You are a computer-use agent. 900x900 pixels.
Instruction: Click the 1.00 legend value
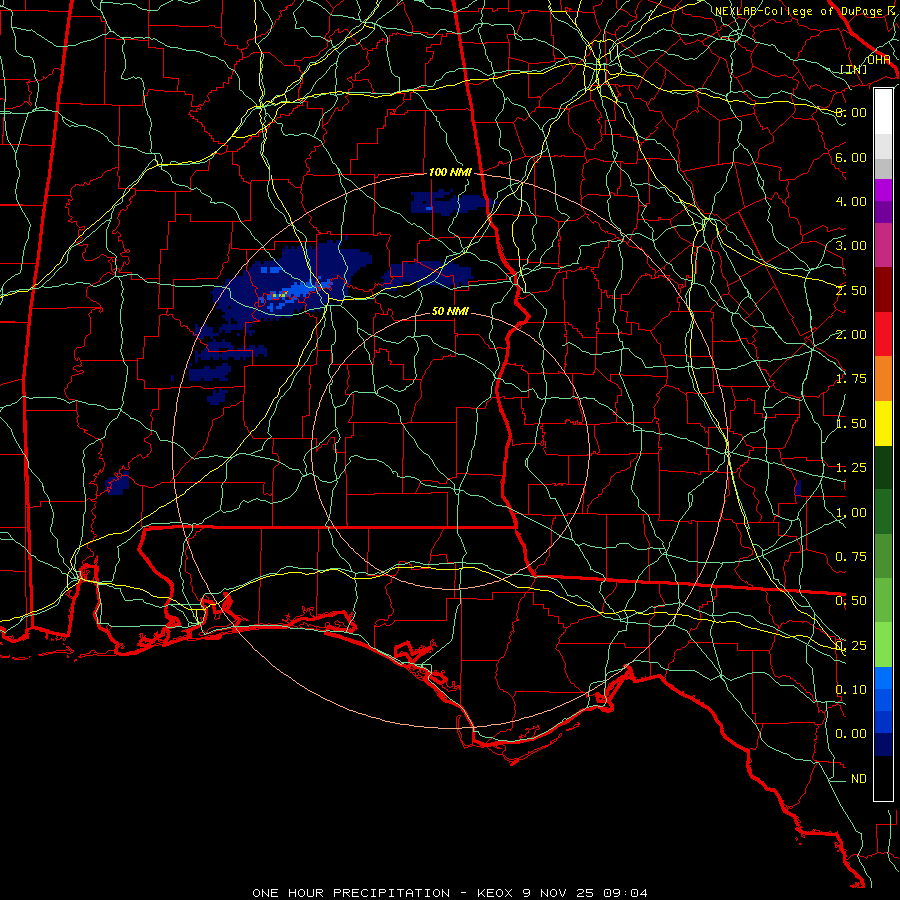pos(851,513)
